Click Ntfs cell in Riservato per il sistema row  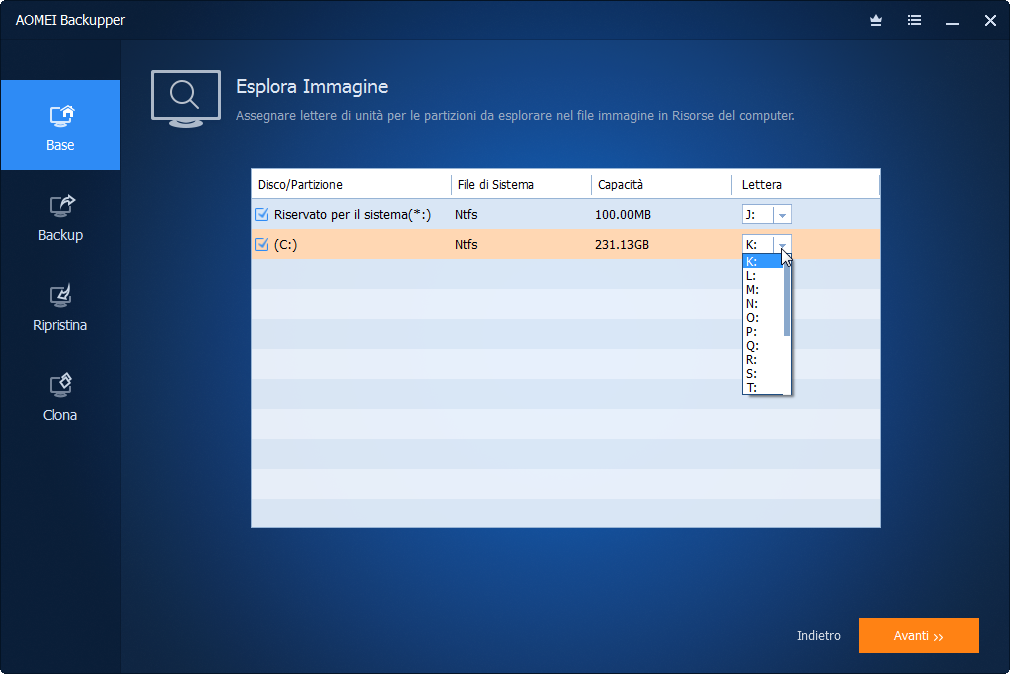466,215
